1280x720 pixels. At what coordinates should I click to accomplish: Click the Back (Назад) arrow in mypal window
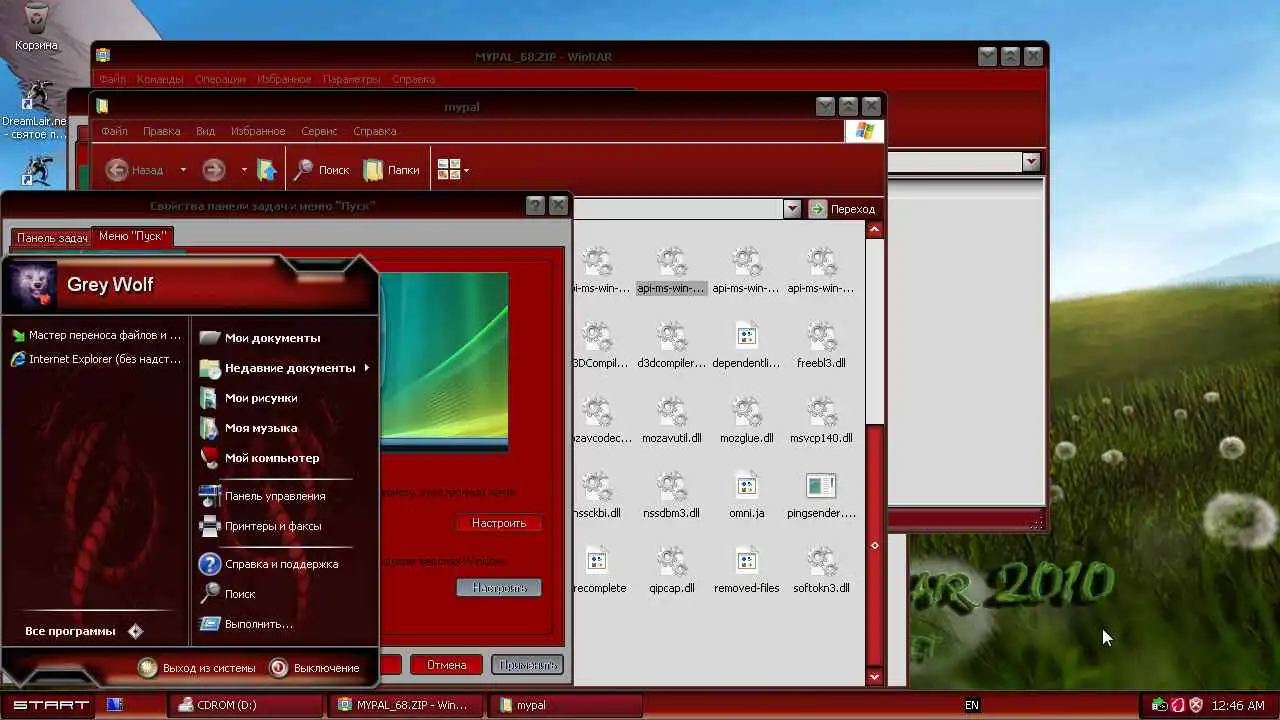[x=135, y=170]
